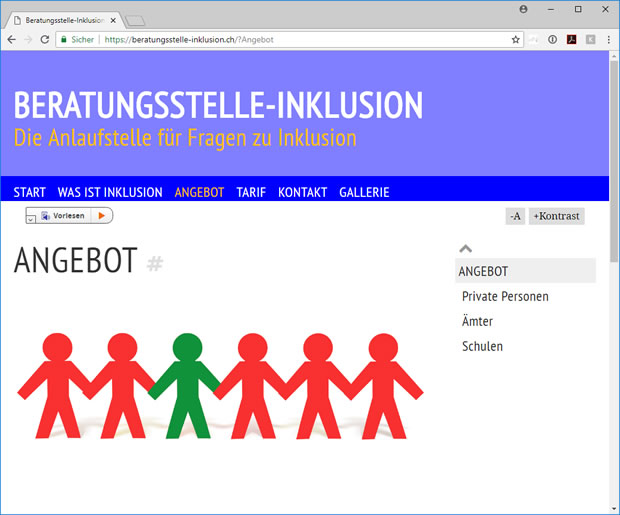Click the green lock Sicher security indicator
This screenshot has height=515, width=620.
coord(77,39)
